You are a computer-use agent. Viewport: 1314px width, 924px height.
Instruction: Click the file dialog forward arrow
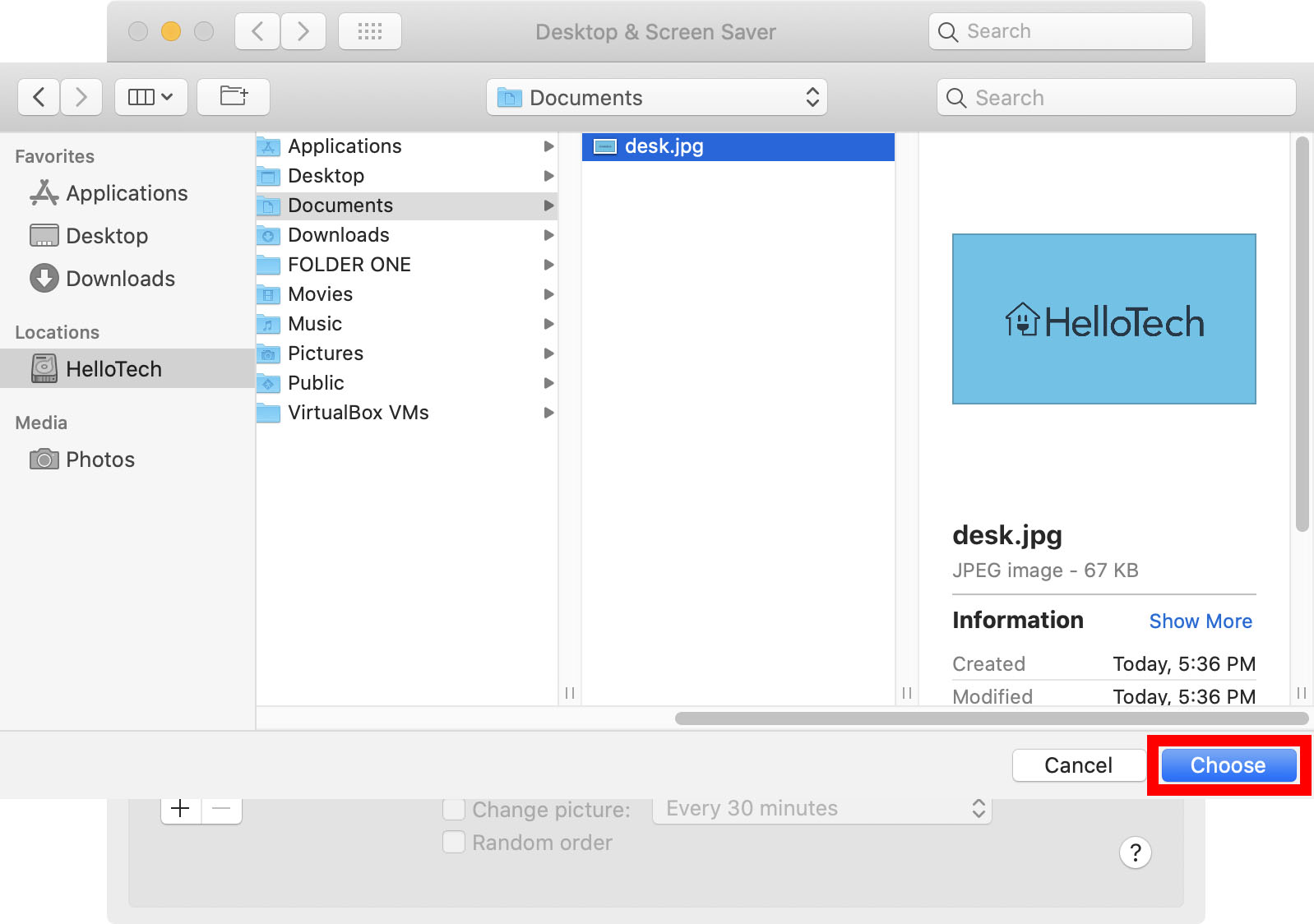tap(81, 97)
